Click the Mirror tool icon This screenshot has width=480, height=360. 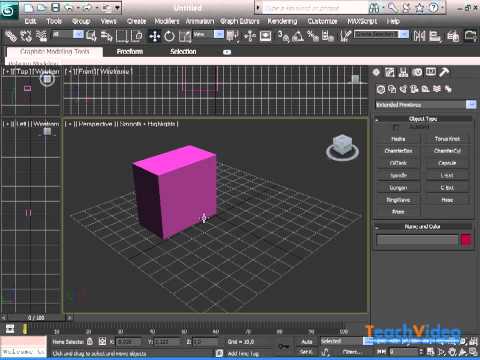tap(419, 36)
